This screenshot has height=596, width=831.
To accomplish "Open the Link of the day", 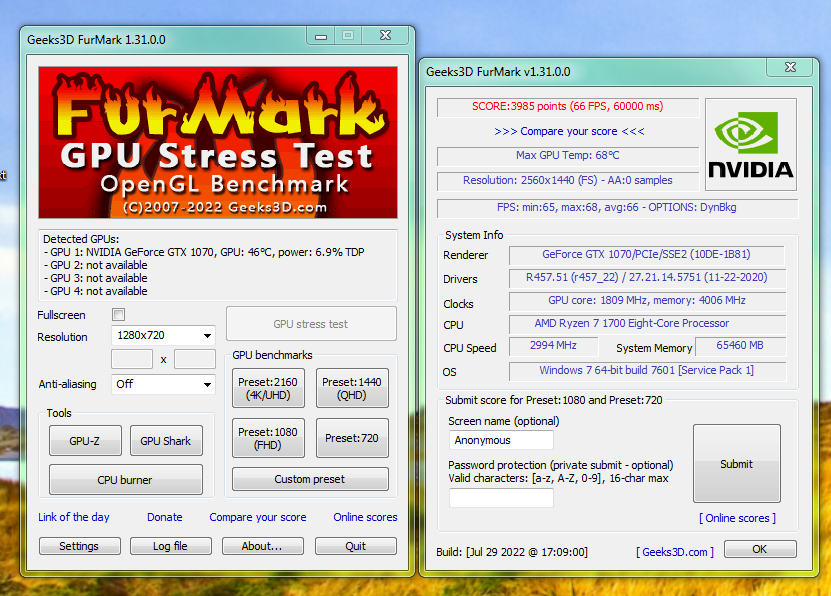I will tap(74, 517).
